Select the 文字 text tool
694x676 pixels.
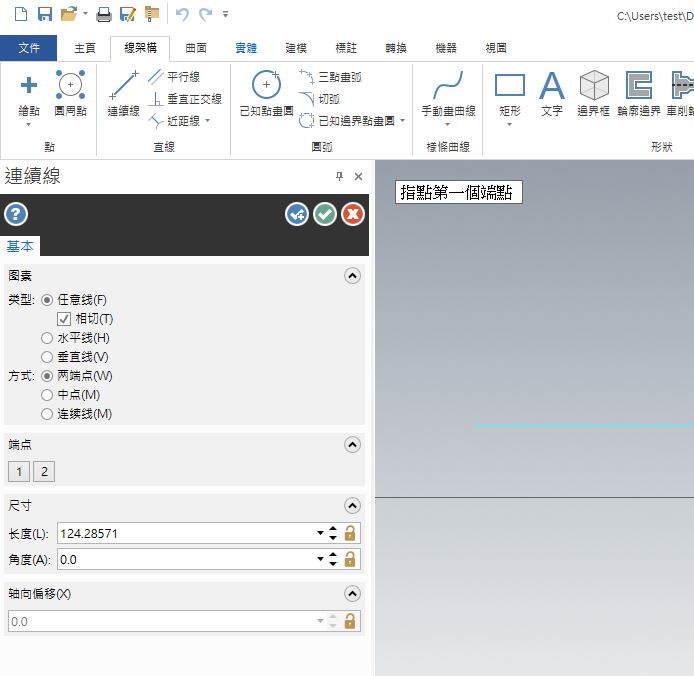pyautogui.click(x=552, y=93)
